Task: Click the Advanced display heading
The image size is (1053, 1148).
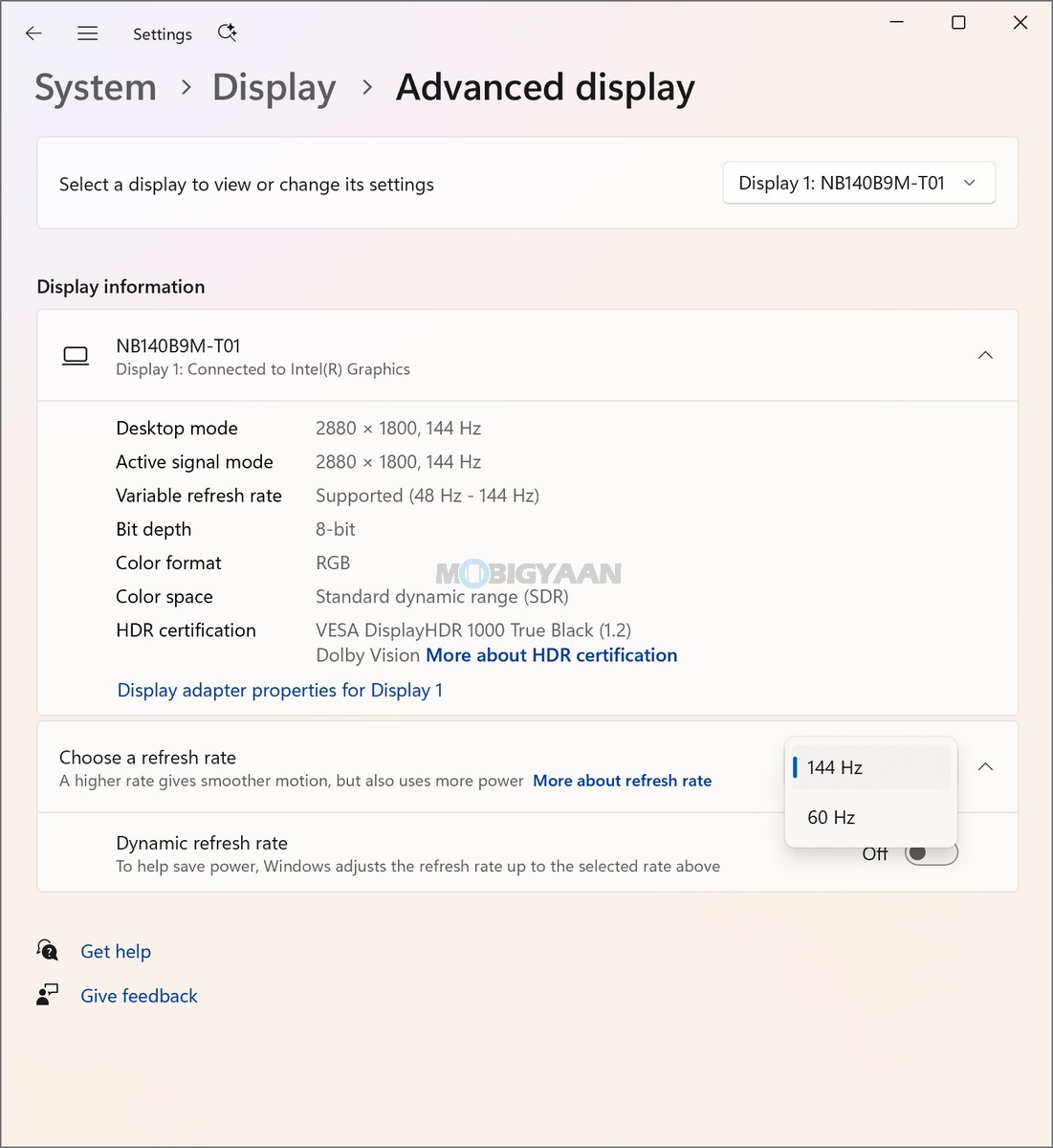Action: coord(545,87)
